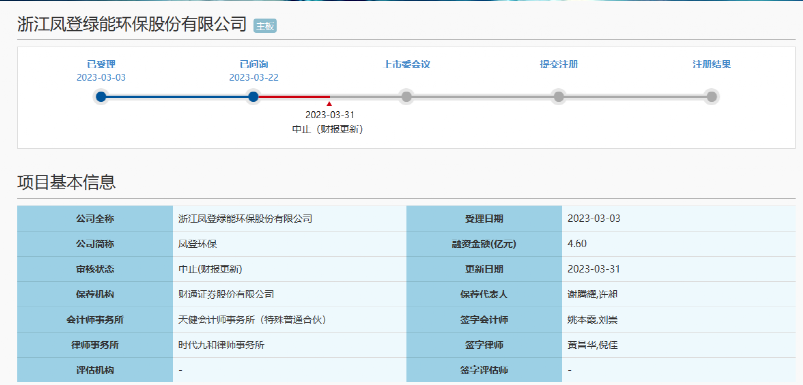Image resolution: width=803 pixels, height=385 pixels.
Task: Click the 保荐代表人 header cell
Action: [484, 294]
